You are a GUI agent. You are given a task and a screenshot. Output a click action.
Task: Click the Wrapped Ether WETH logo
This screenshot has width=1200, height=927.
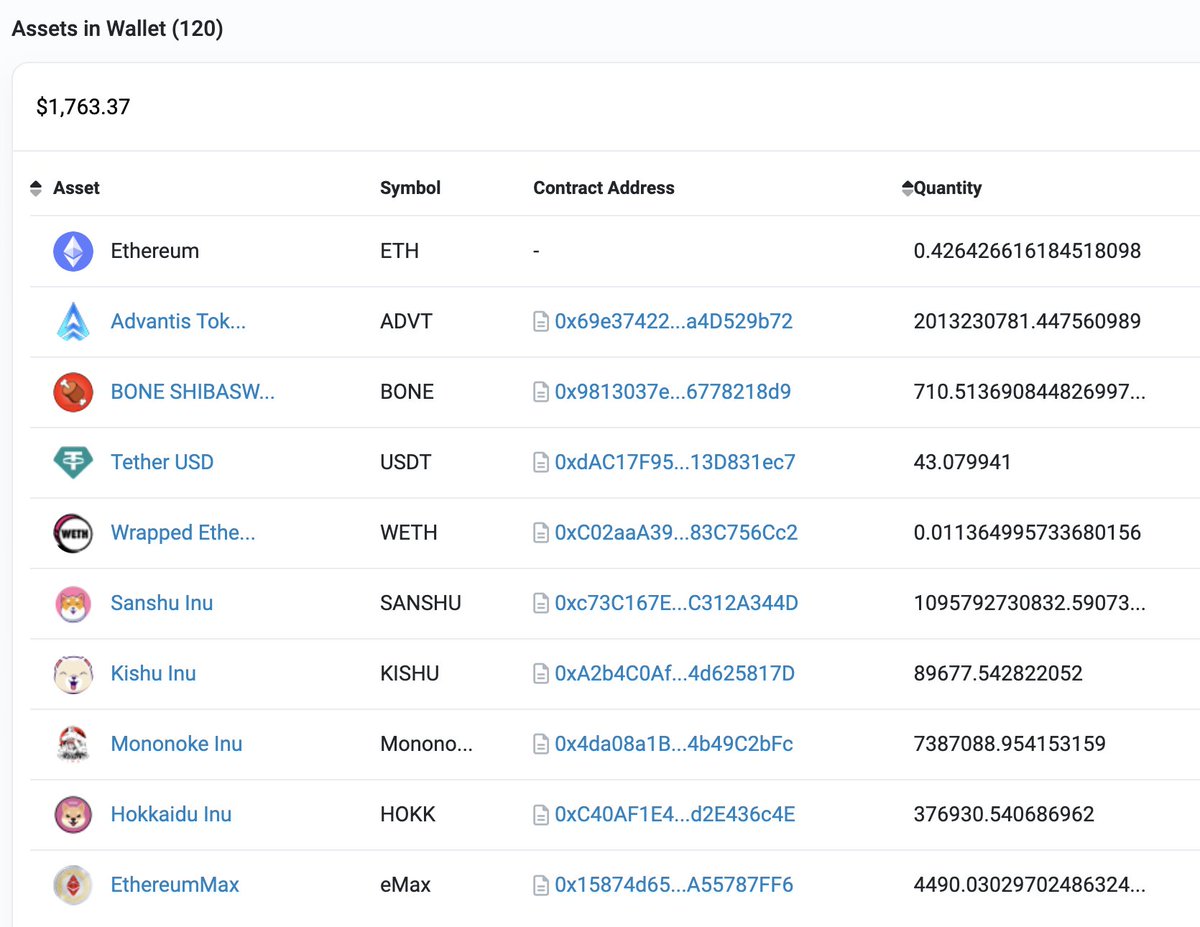(73, 533)
